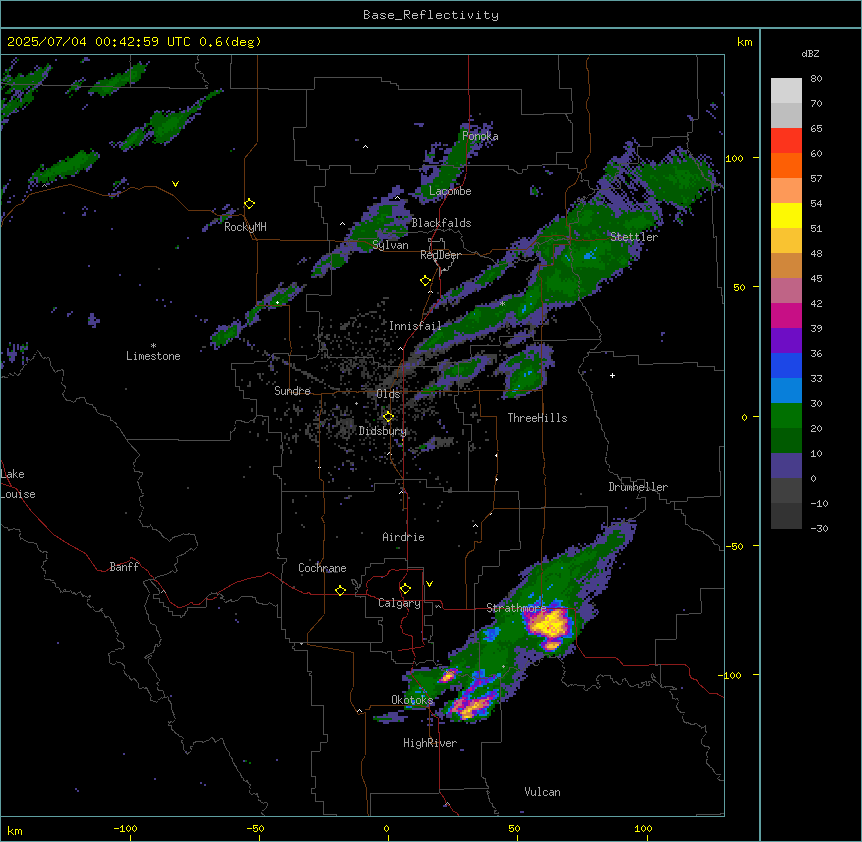Click the yellow diamond marker above Didsbury

pyautogui.click(x=388, y=417)
